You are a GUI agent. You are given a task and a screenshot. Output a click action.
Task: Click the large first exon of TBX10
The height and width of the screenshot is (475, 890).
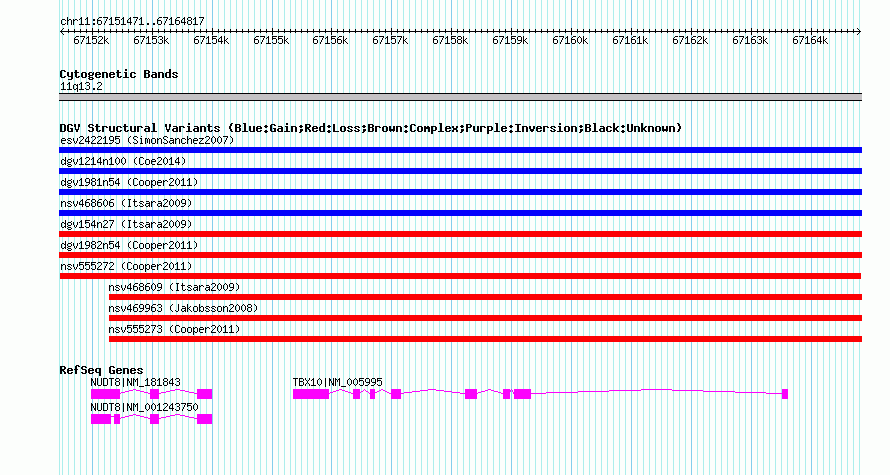point(311,394)
